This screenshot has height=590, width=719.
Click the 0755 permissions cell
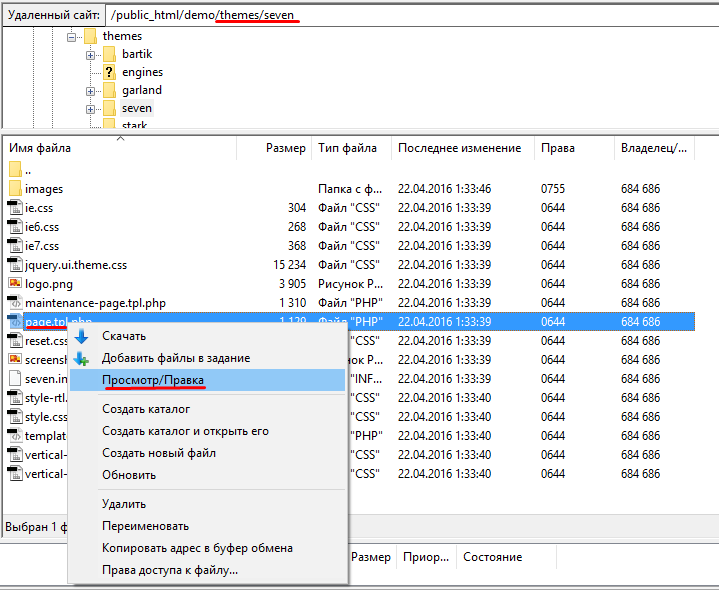[x=553, y=189]
